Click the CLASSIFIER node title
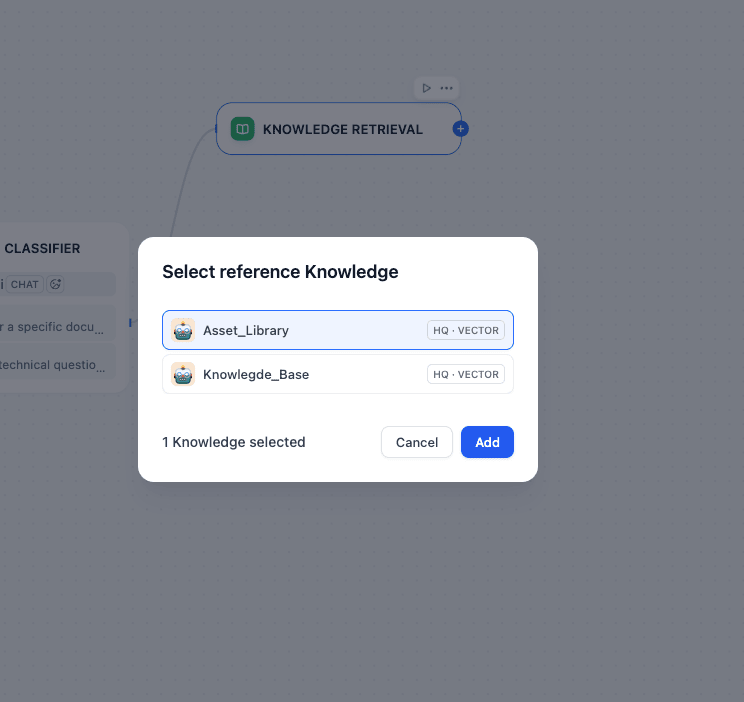 [x=42, y=248]
